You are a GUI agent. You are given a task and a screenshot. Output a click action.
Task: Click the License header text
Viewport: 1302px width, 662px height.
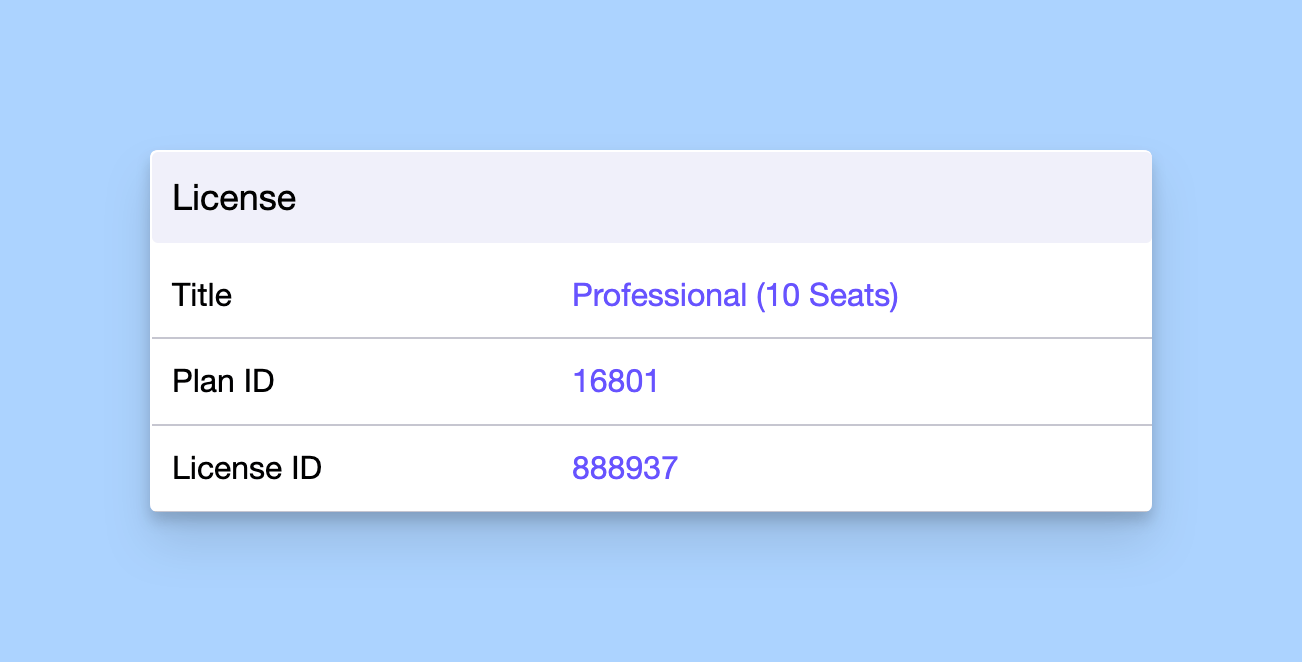click(x=234, y=198)
